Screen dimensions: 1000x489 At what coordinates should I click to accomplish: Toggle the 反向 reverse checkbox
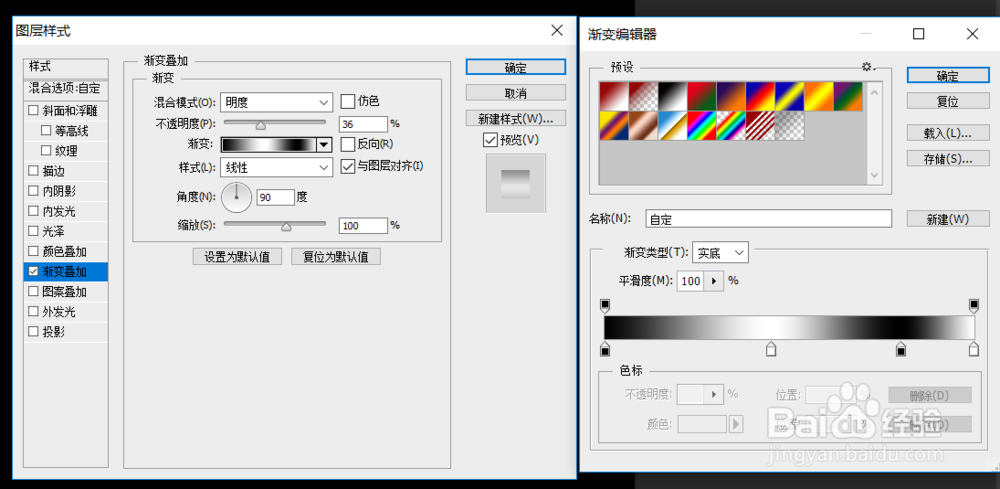tap(348, 144)
